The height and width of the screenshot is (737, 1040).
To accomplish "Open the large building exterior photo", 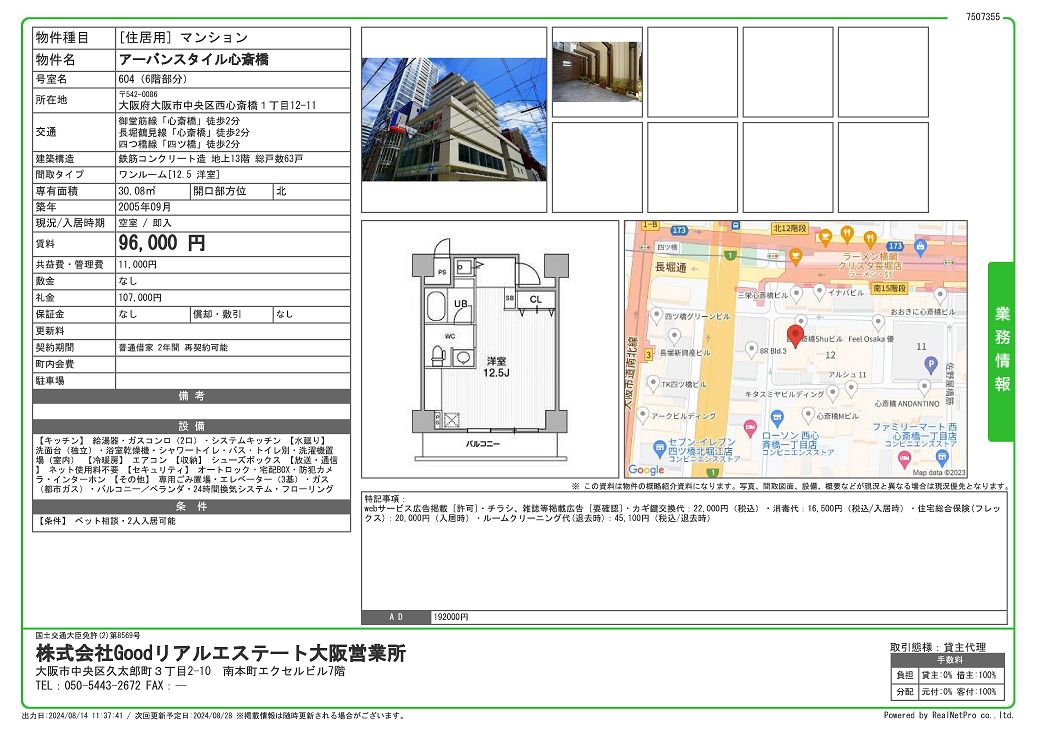I will (454, 119).
